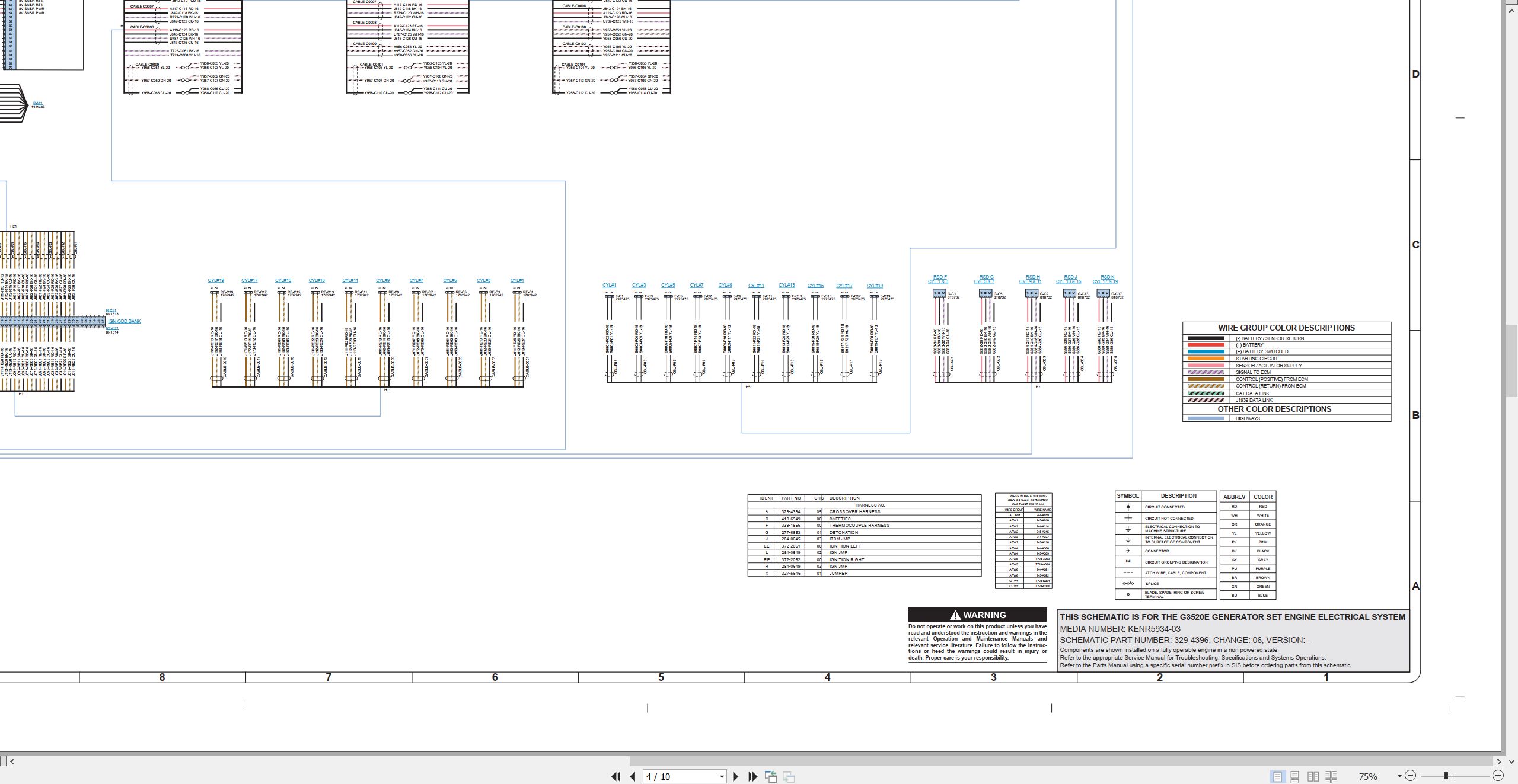Enable continuous scrolling page layout
This screenshot has height=784, width=1518.
tap(1295, 776)
